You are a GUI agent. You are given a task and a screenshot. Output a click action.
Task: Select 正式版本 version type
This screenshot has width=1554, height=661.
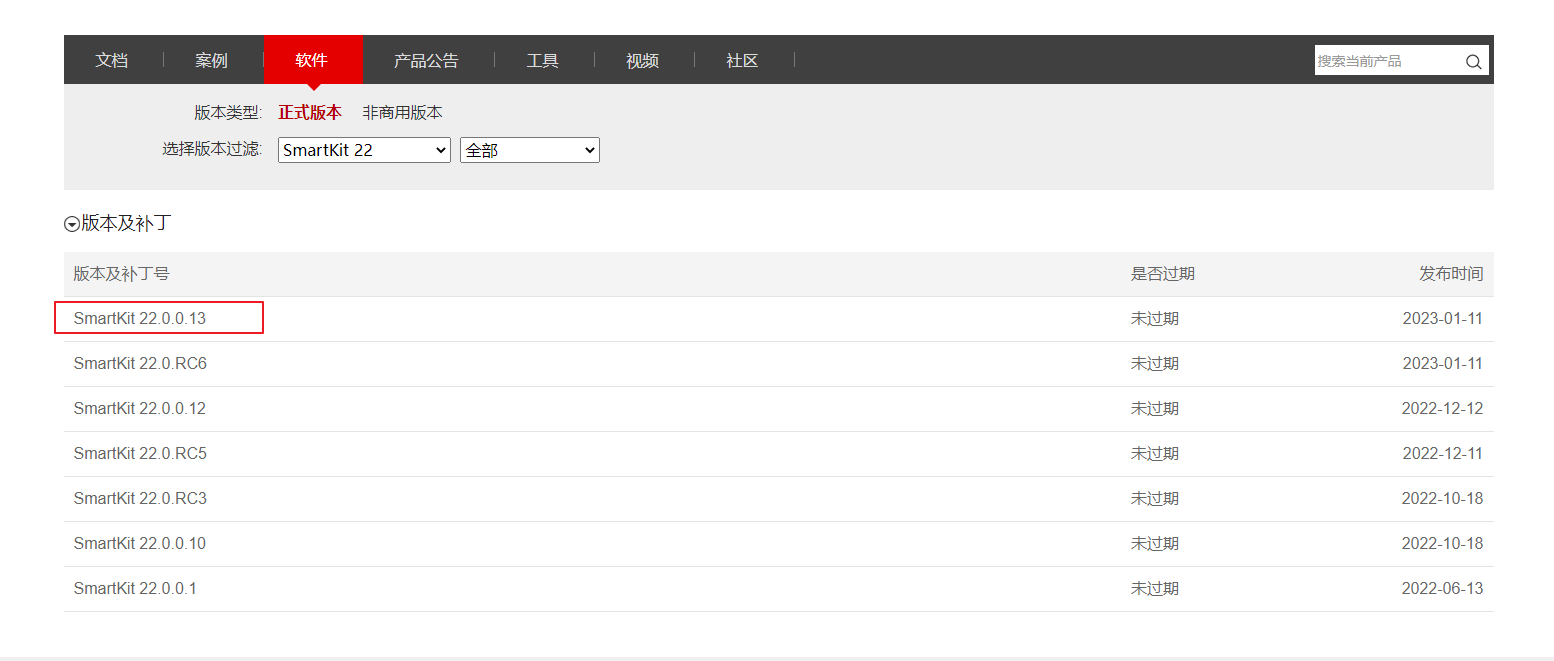(x=310, y=113)
